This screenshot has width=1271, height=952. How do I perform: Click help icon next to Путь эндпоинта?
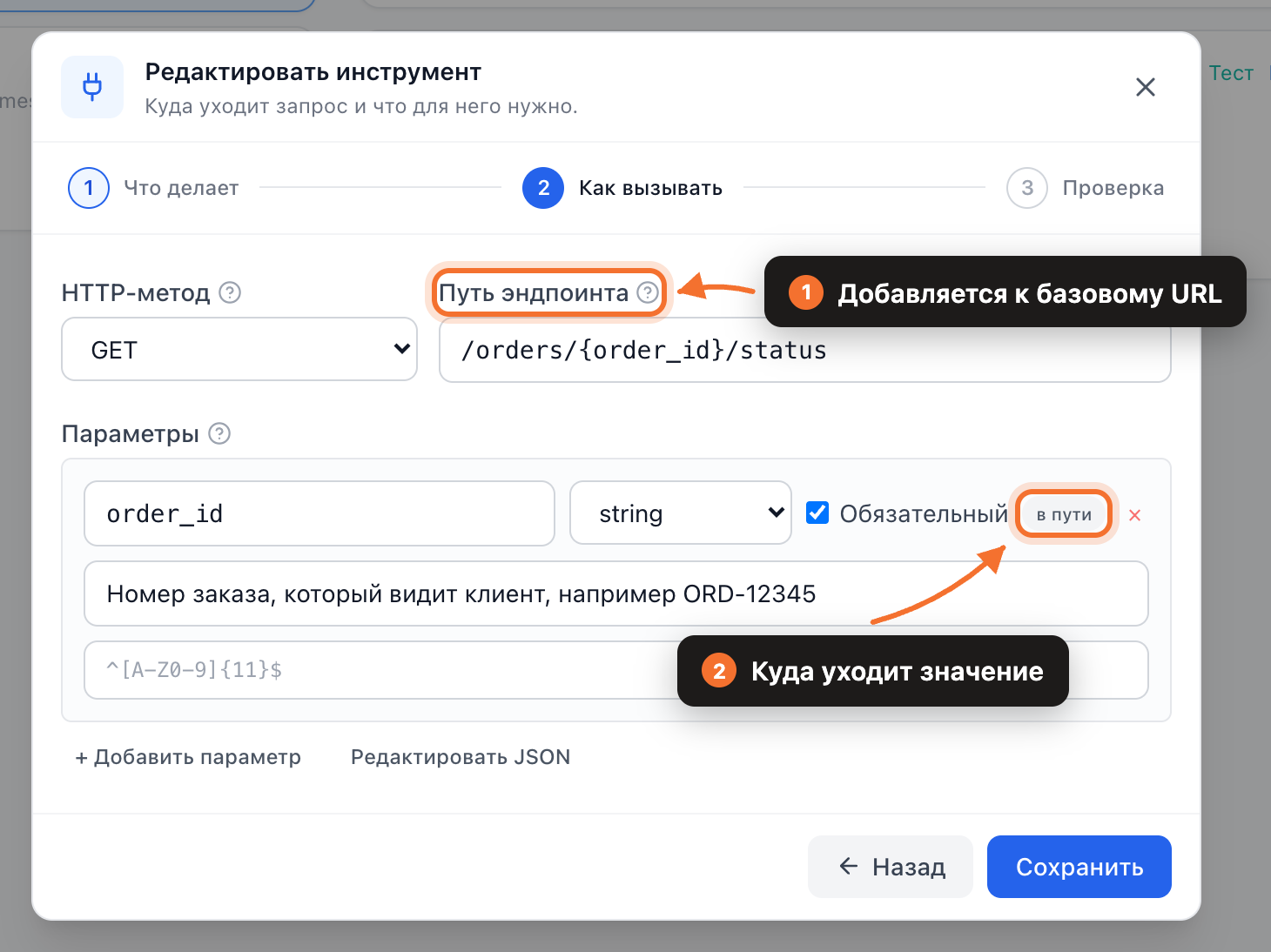(x=648, y=292)
